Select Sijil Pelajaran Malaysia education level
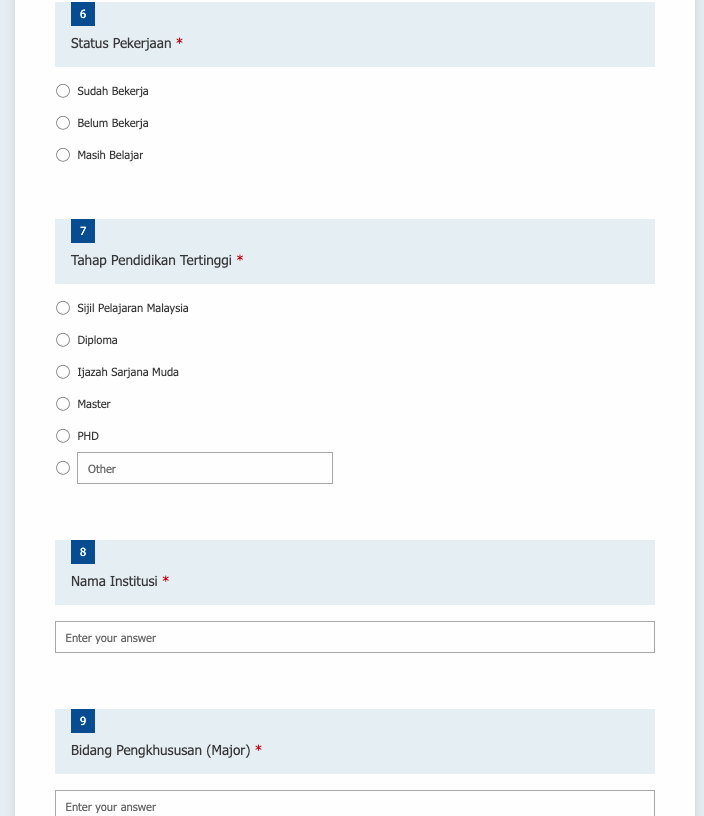Screen dimensions: 704x816 coord(63,308)
